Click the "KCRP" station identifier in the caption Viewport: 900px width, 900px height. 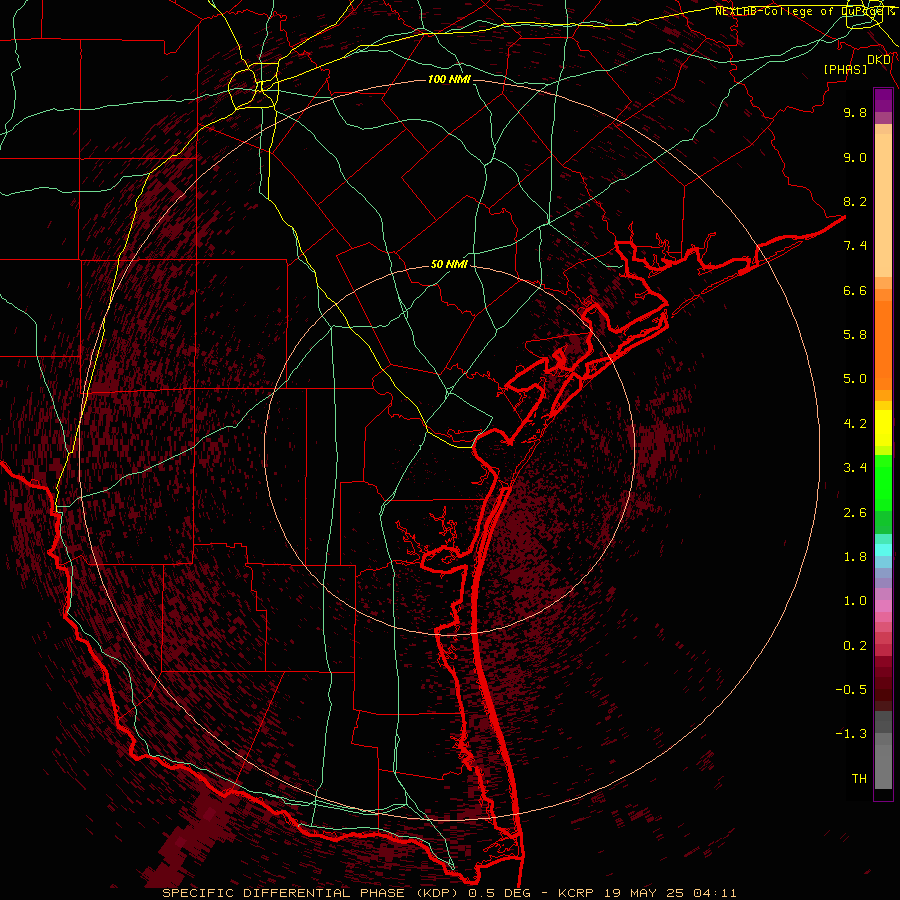[574, 893]
